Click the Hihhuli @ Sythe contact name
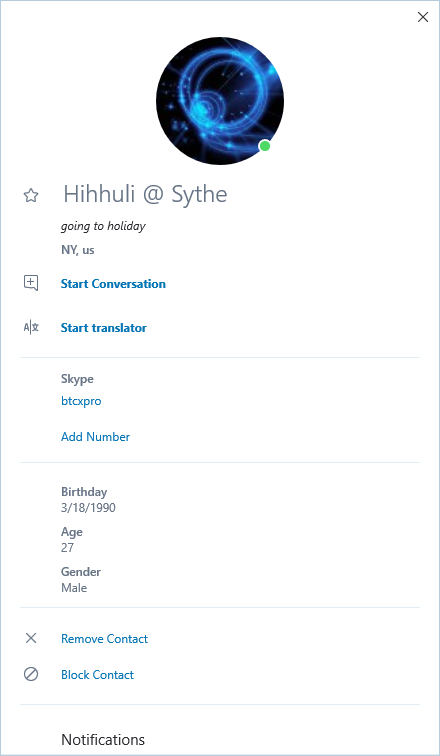 145,194
